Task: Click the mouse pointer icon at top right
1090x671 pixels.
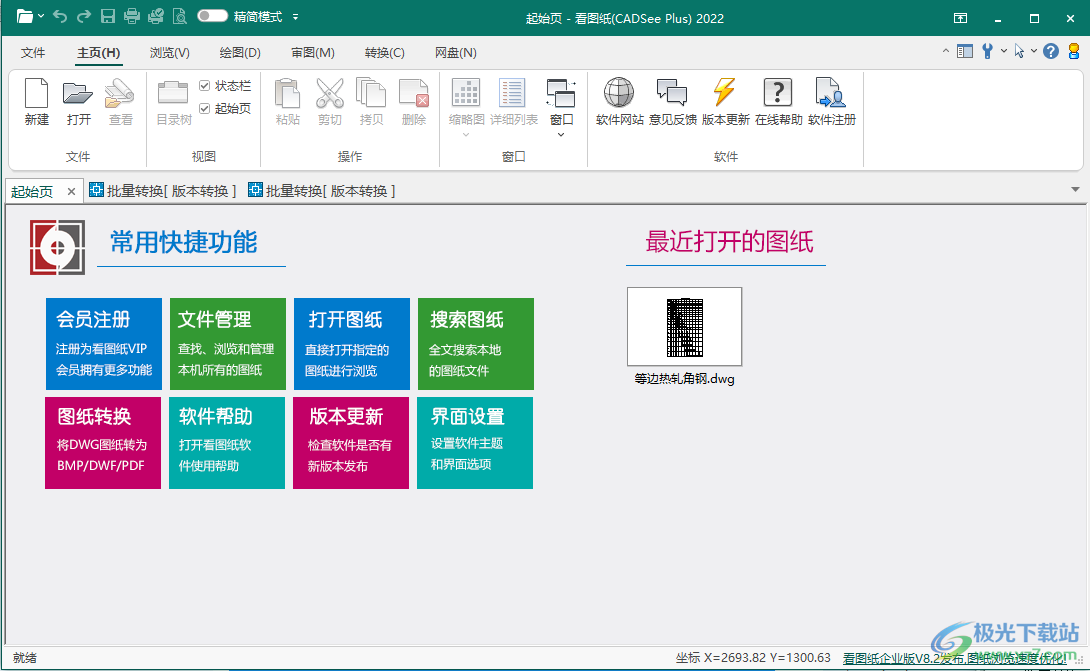Action: click(x=1019, y=51)
